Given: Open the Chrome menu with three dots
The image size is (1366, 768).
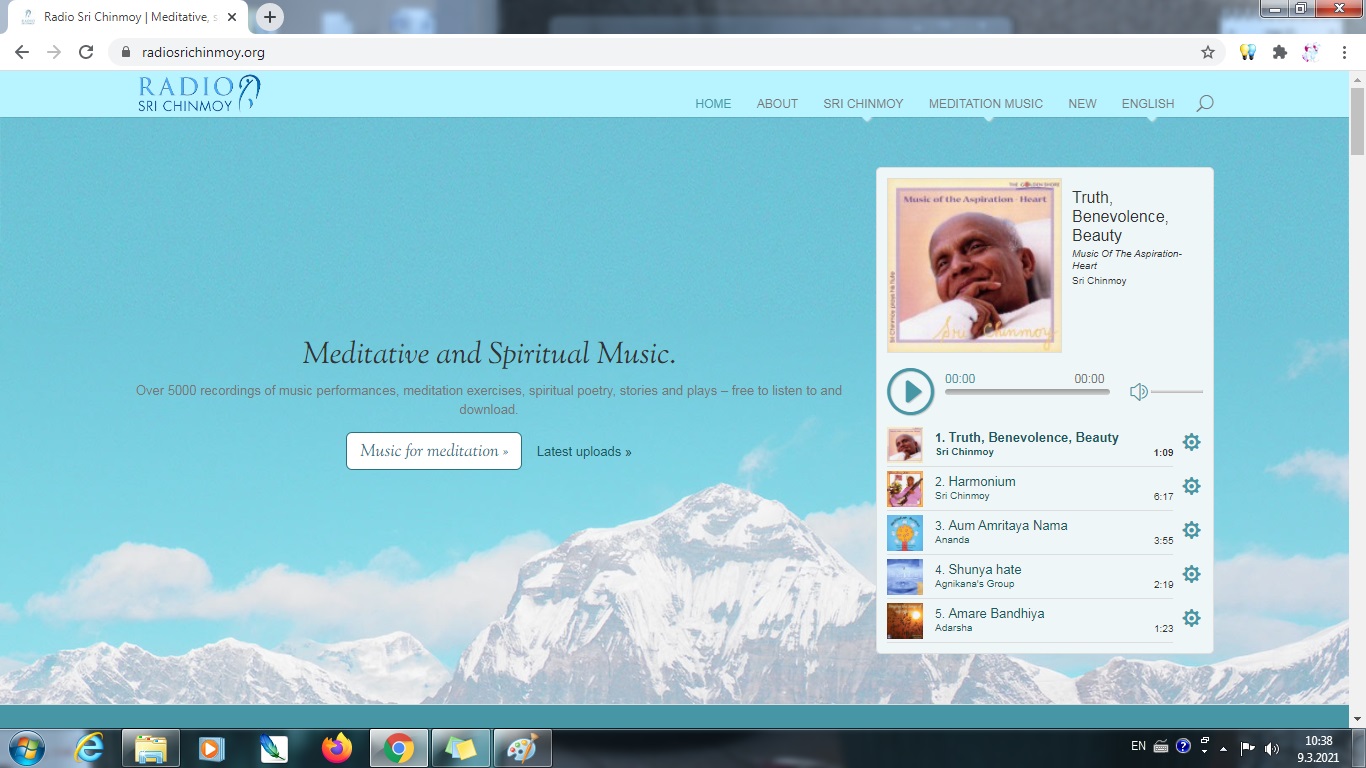Looking at the screenshot, I should point(1343,52).
